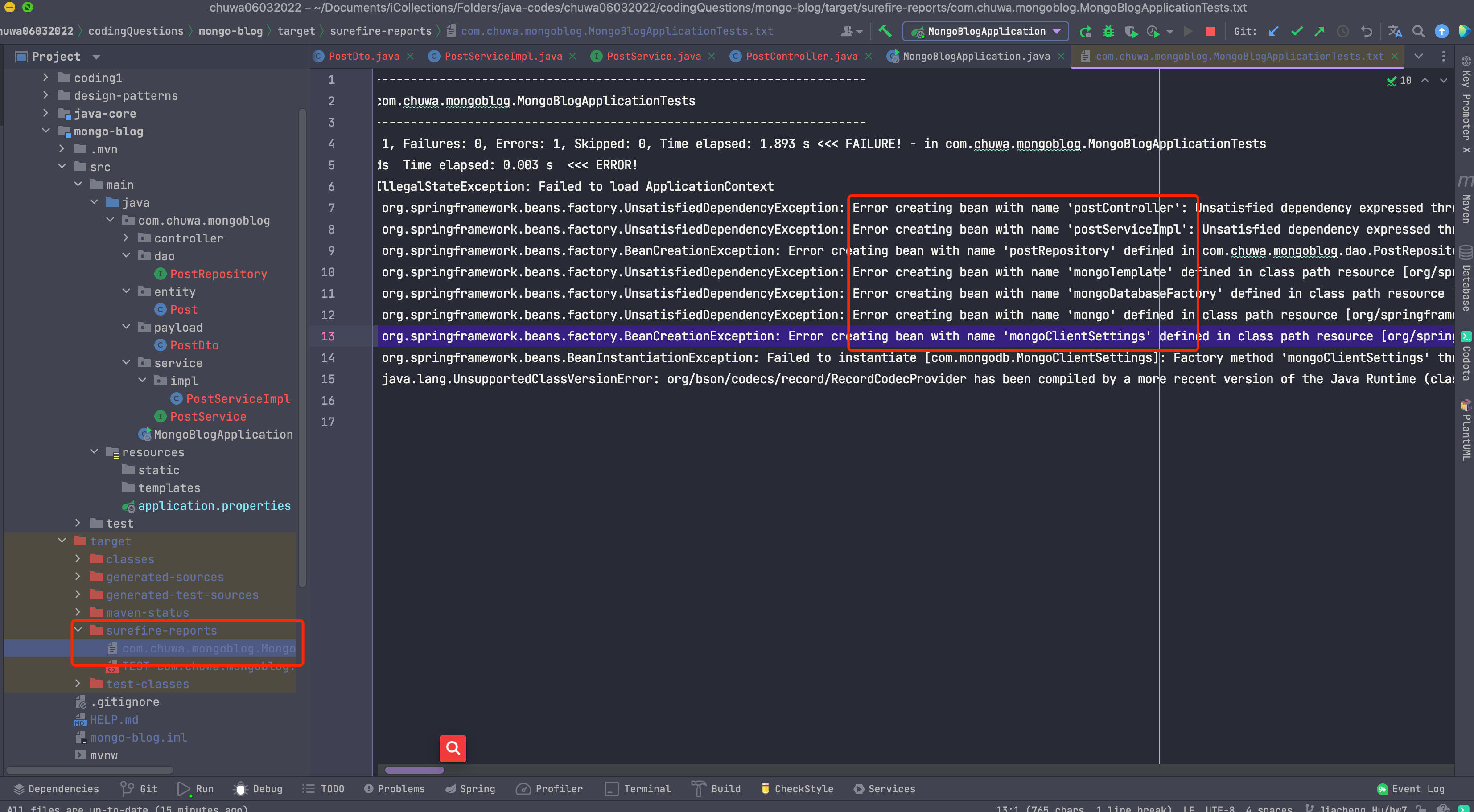
Task: Click the editor horizontal scrollbar thumb
Action: coord(414,770)
